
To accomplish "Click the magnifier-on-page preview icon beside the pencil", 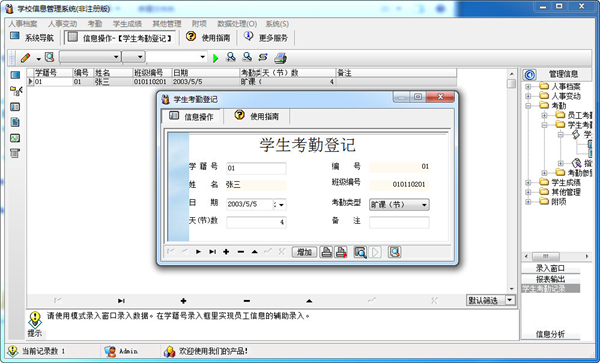I will (x=50, y=57).
